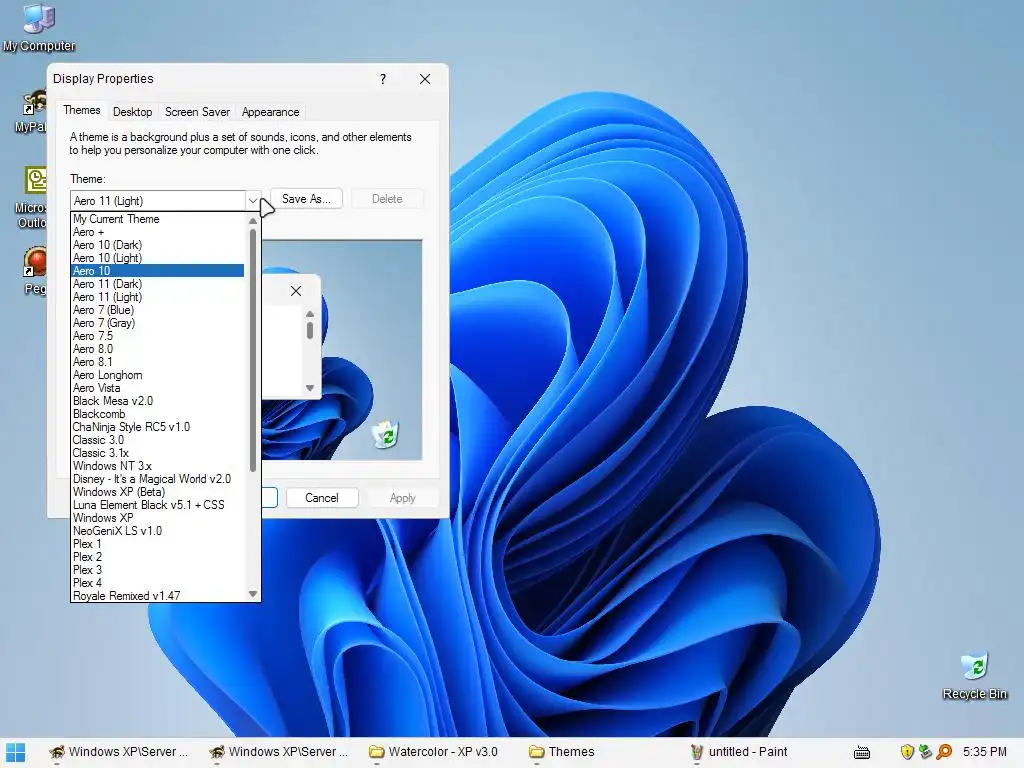
Task: Click the help question mark in Display Properties
Action: click(383, 79)
